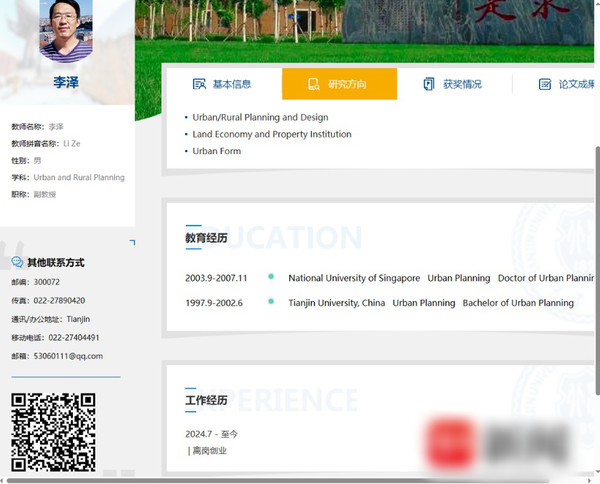Click the office address Tianjin
The image size is (600, 484).
(78, 319)
